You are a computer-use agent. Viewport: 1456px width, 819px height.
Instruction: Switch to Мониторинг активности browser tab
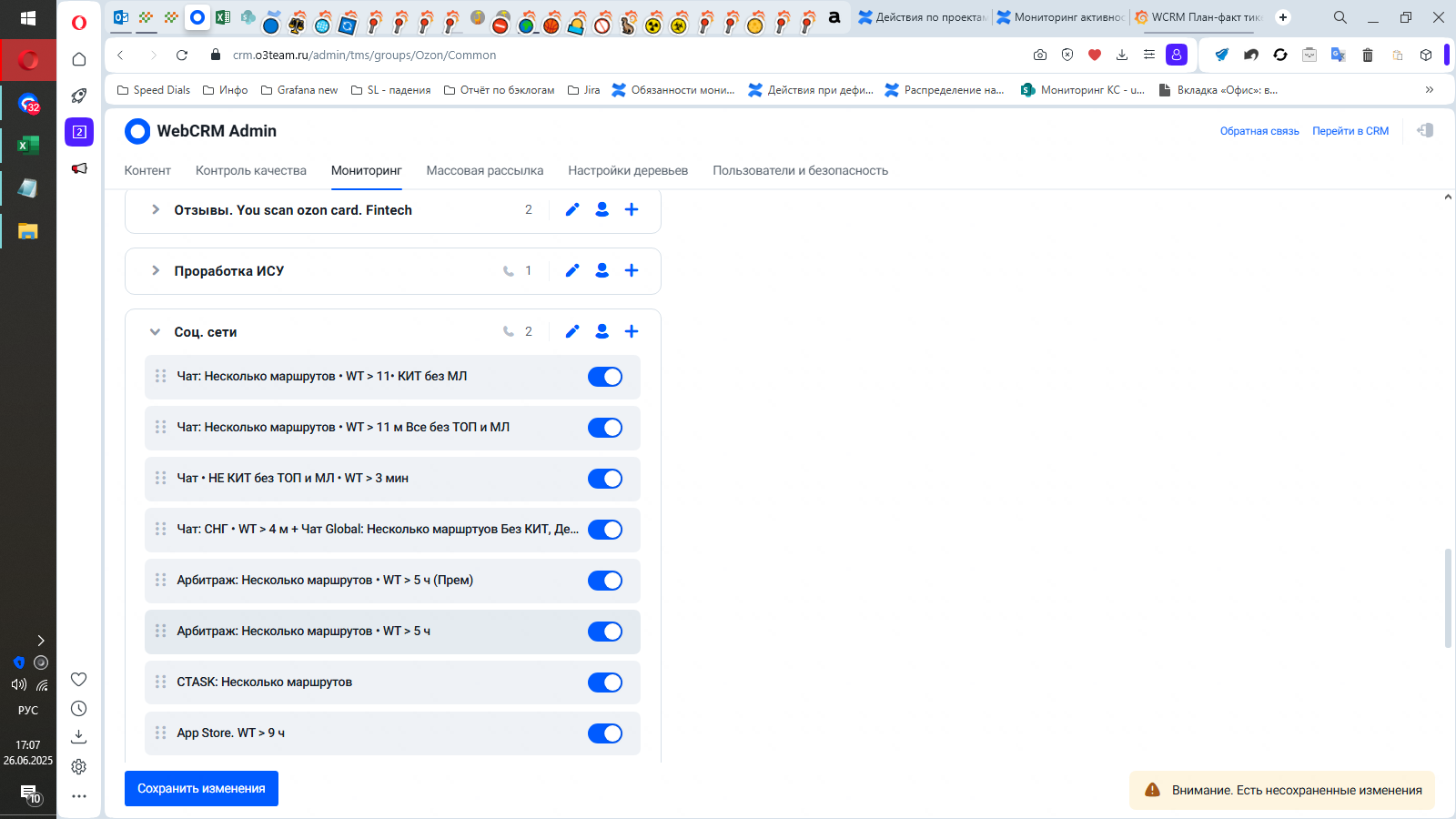[1061, 17]
